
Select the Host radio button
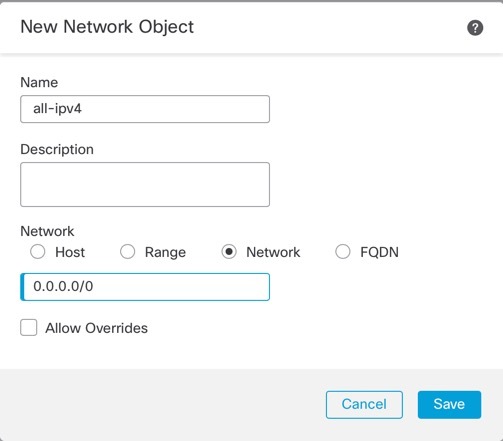[38, 252]
